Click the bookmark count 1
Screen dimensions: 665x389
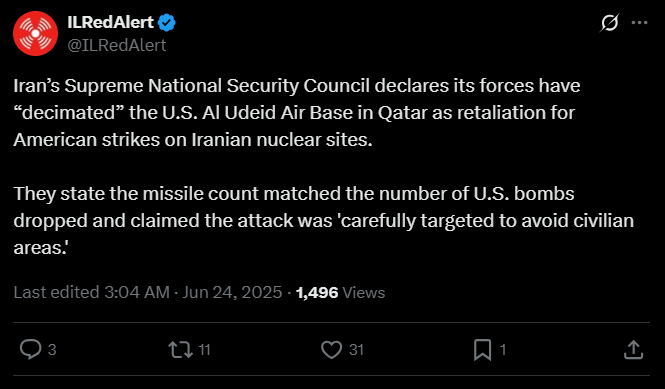[503, 350]
